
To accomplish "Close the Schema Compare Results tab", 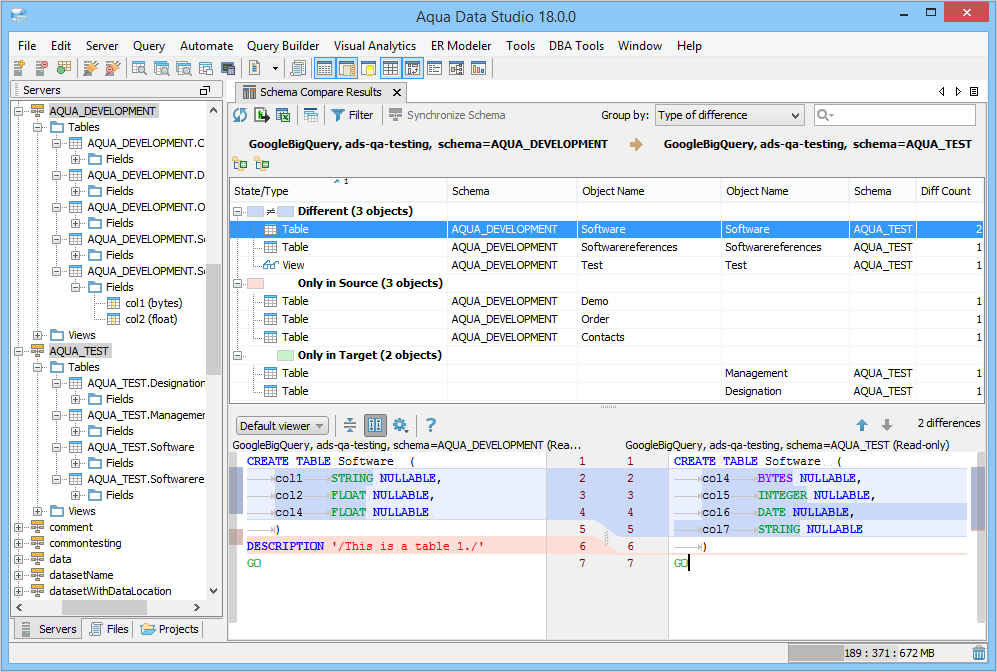I will click(397, 93).
